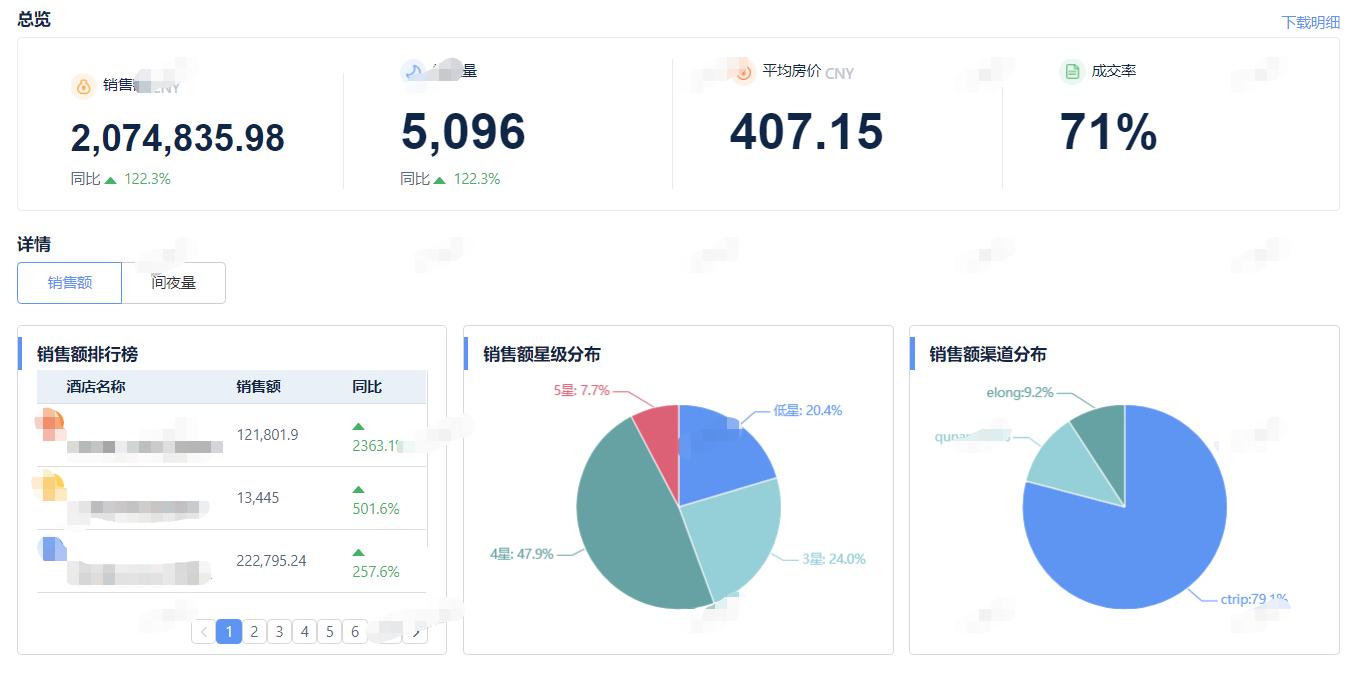
Task: Select the 销售额 tab
Action: pos(68,283)
